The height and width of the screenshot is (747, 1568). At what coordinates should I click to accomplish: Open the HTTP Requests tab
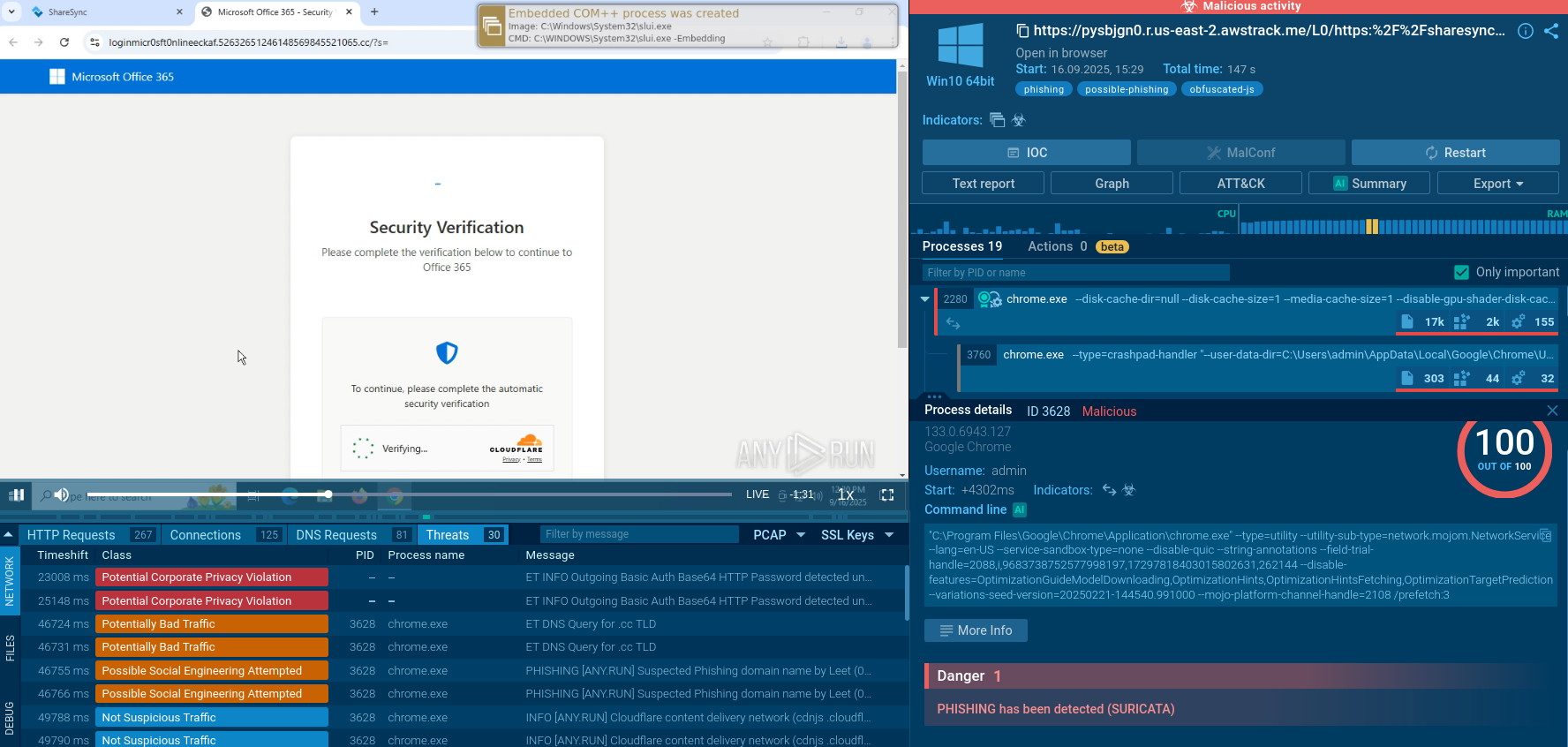click(72, 535)
